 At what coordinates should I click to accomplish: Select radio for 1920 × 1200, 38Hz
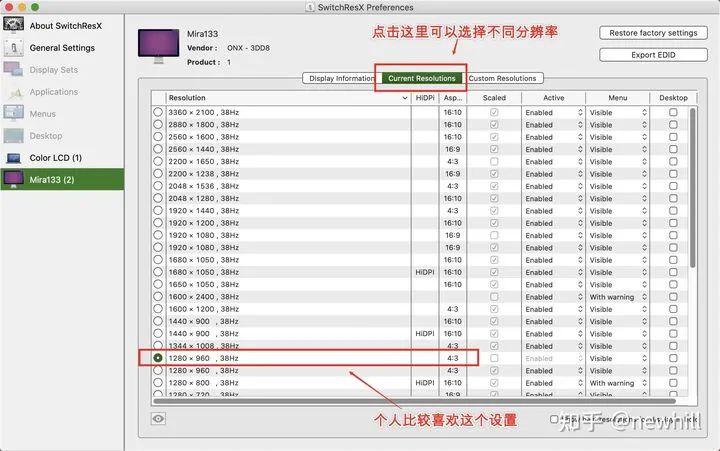pyautogui.click(x=158, y=223)
